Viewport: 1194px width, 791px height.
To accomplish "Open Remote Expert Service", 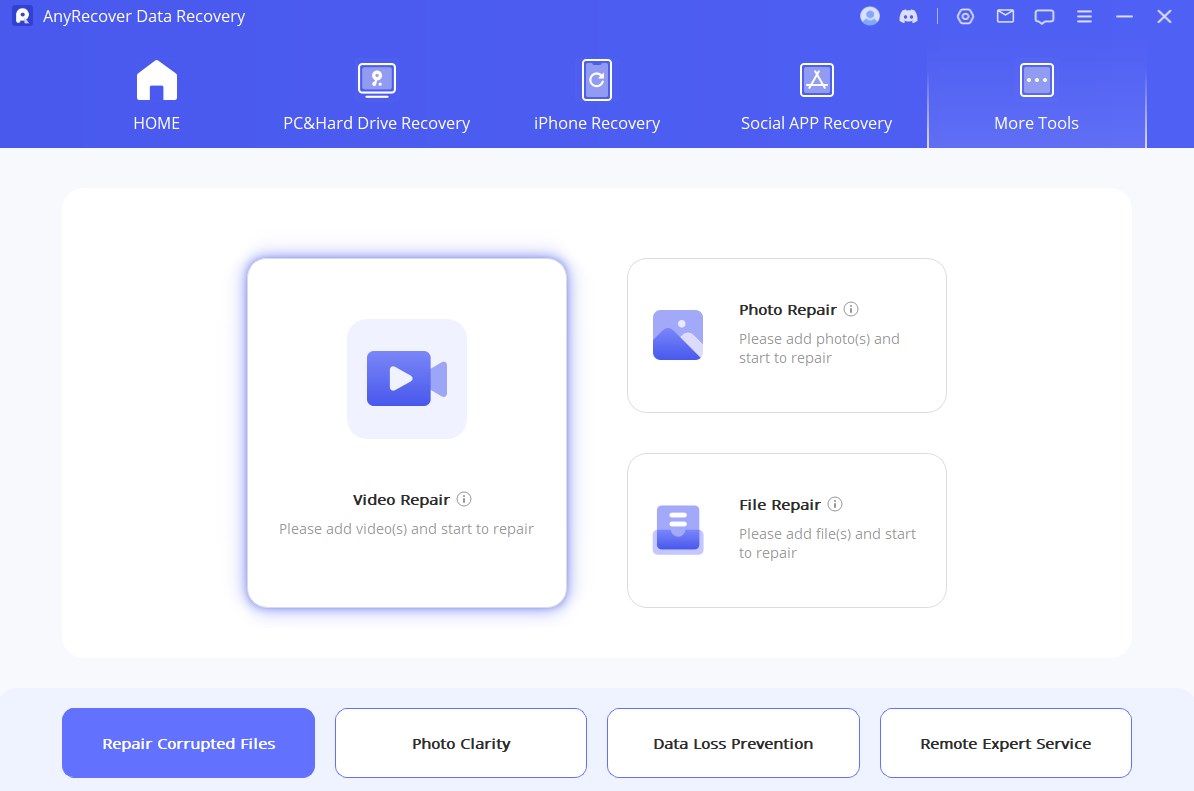I will (1005, 743).
